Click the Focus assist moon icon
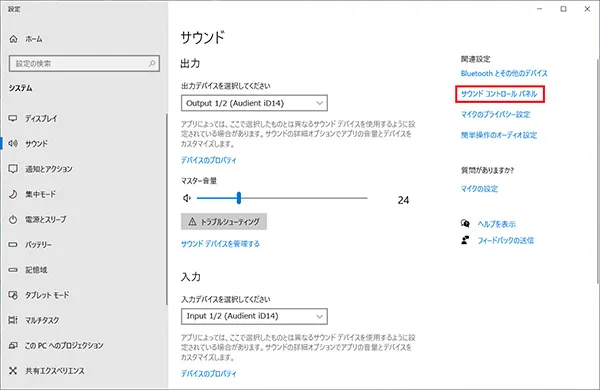This screenshot has width=600, height=390. [13, 194]
